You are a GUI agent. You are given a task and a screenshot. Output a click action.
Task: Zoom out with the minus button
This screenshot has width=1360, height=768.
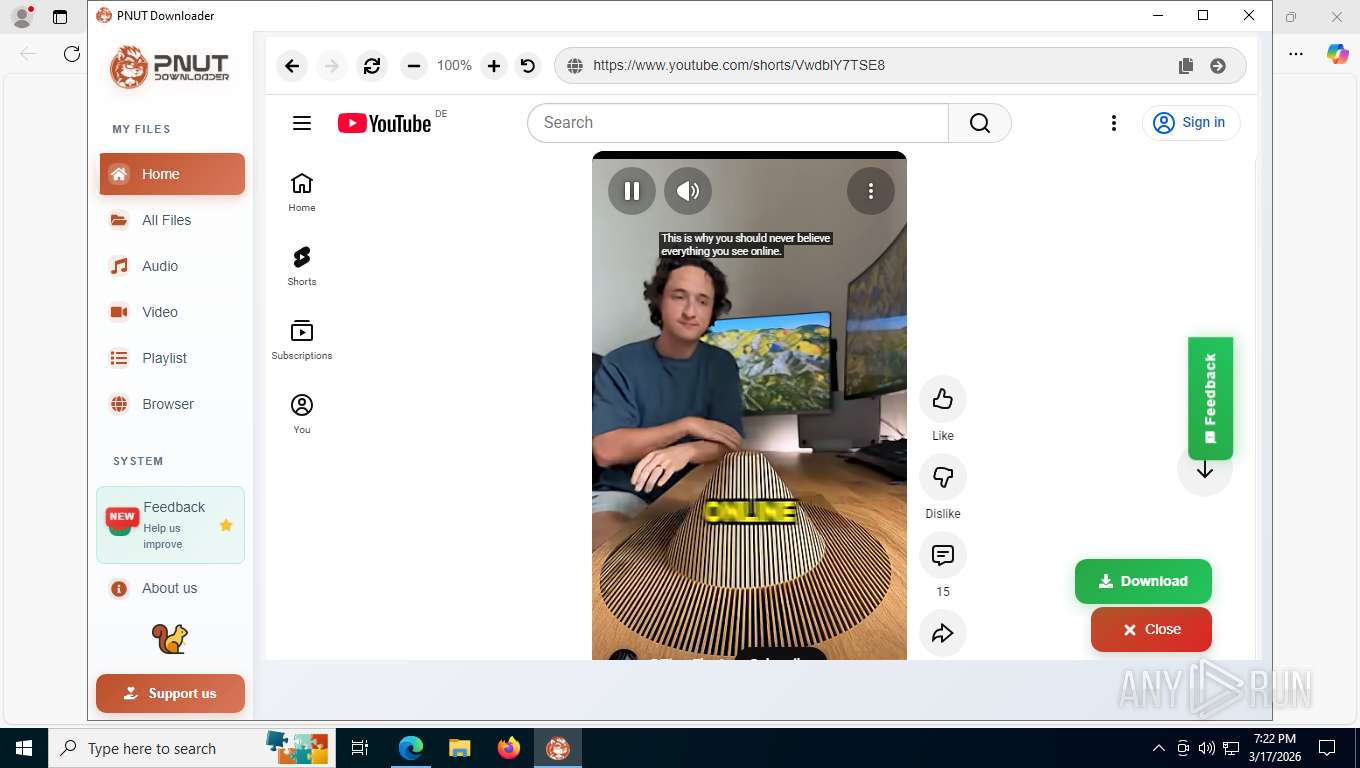pyautogui.click(x=413, y=66)
